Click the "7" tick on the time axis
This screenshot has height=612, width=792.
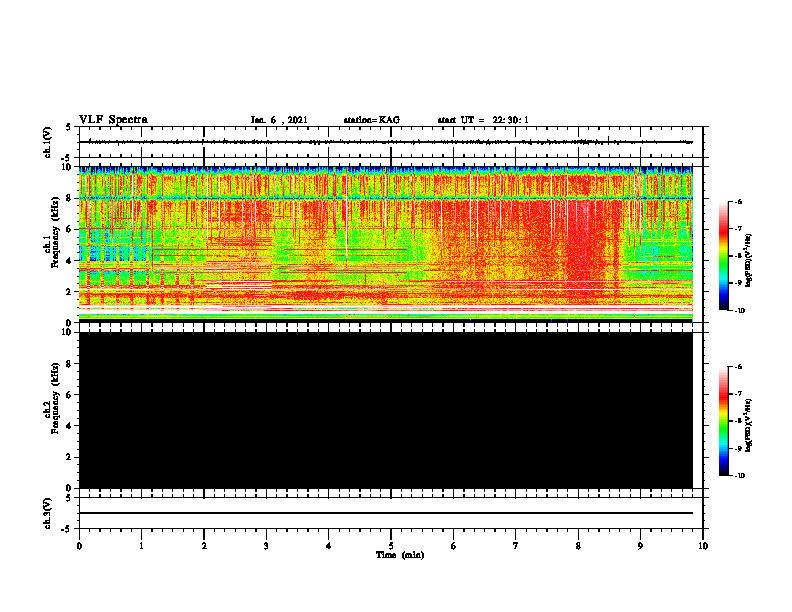coord(516,546)
